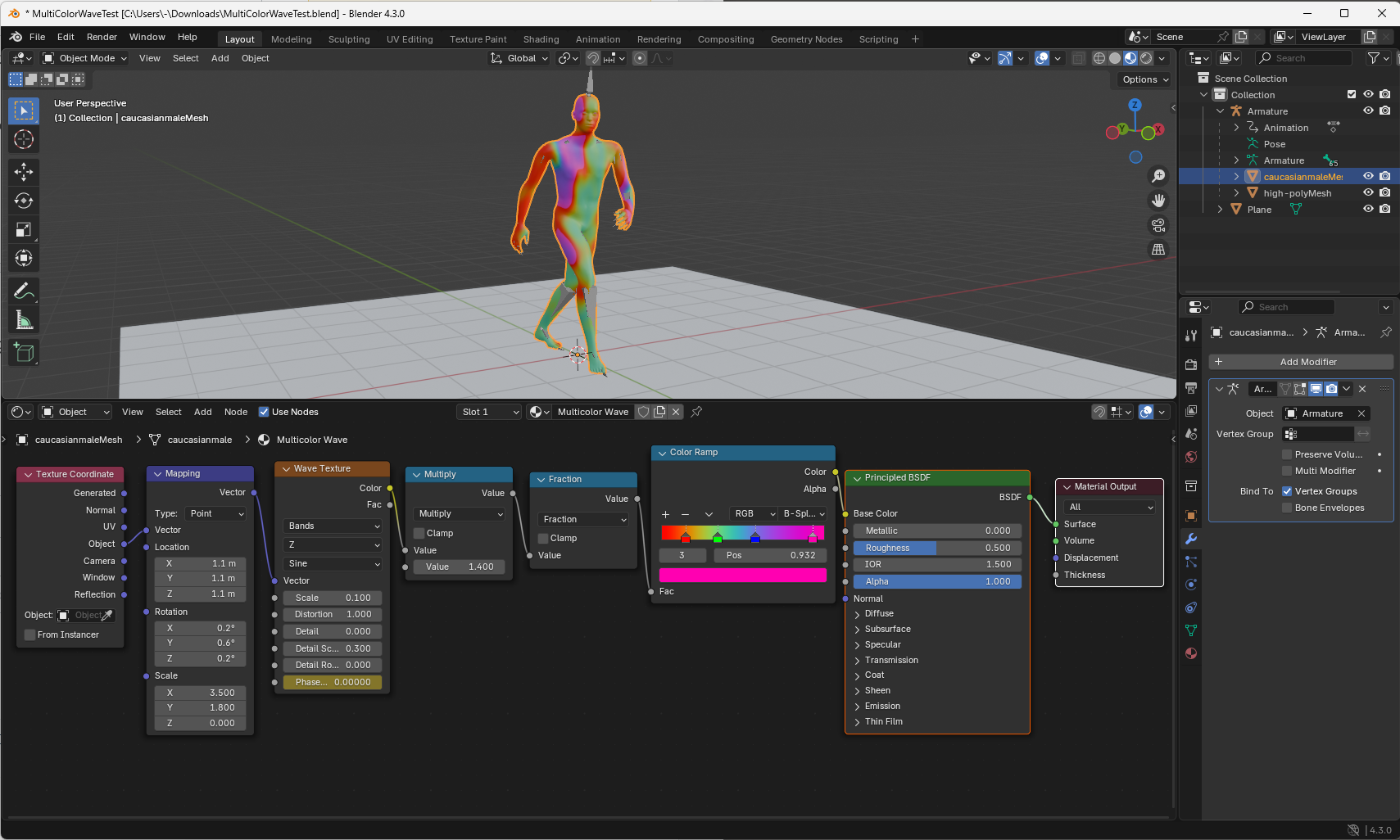Open the Tool properties tab
The height and width of the screenshot is (840, 1400).
click(x=1191, y=336)
